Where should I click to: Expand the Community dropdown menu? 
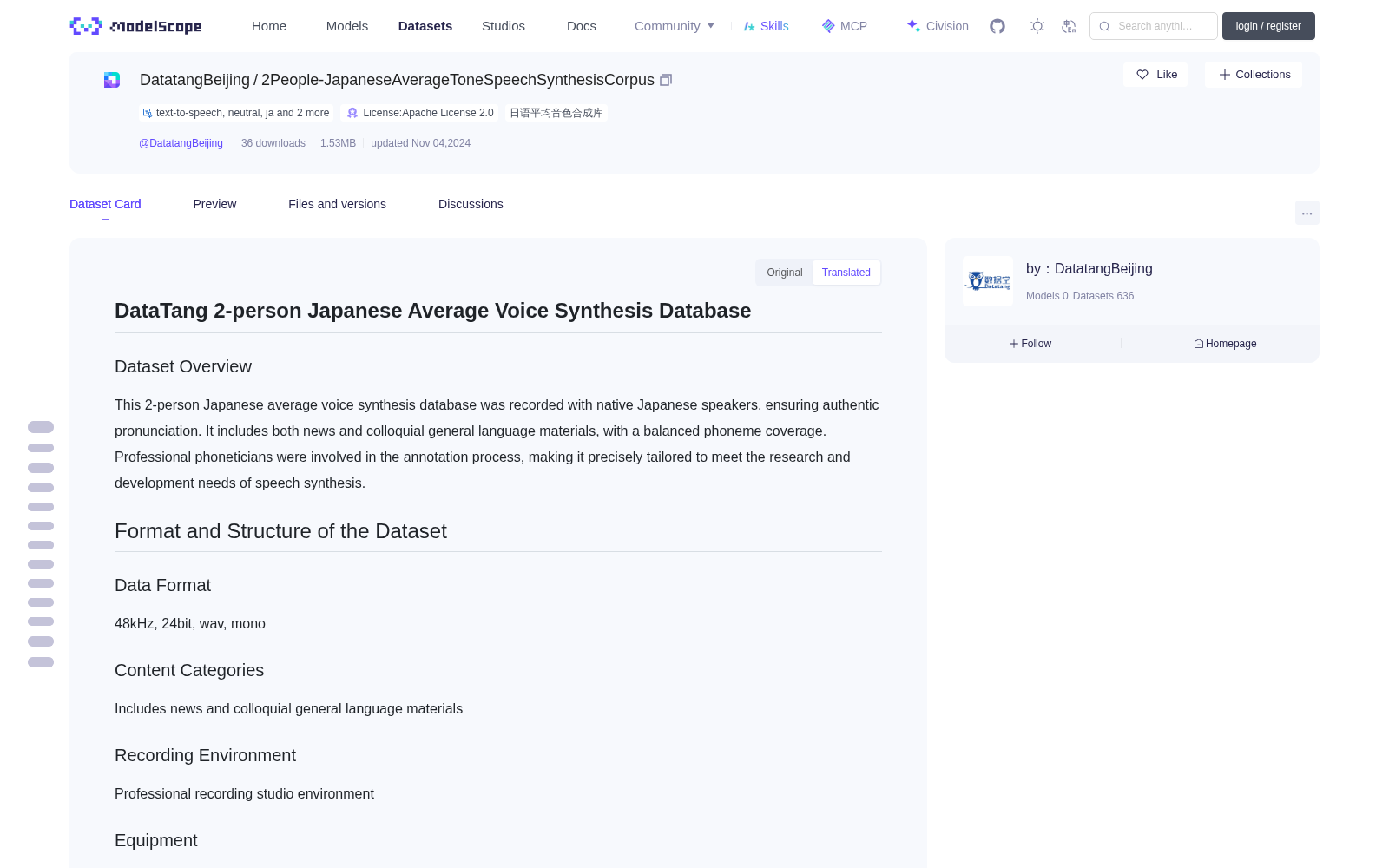[675, 26]
